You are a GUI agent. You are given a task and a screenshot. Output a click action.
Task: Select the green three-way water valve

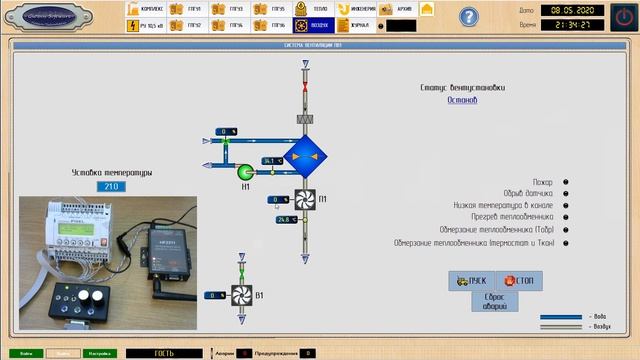[225, 141]
